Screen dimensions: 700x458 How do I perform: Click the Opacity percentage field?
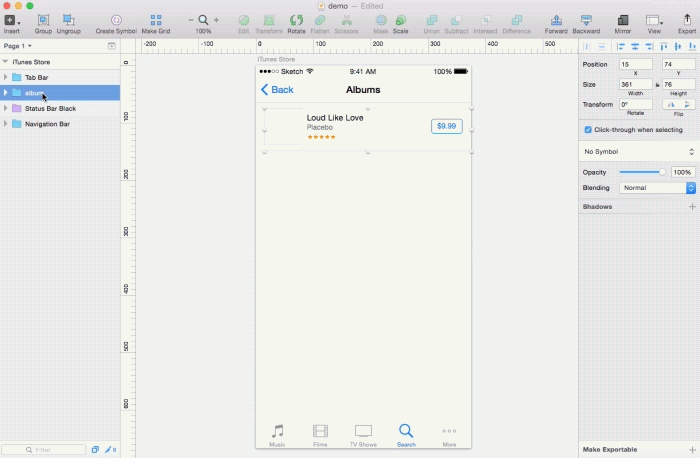click(x=683, y=172)
